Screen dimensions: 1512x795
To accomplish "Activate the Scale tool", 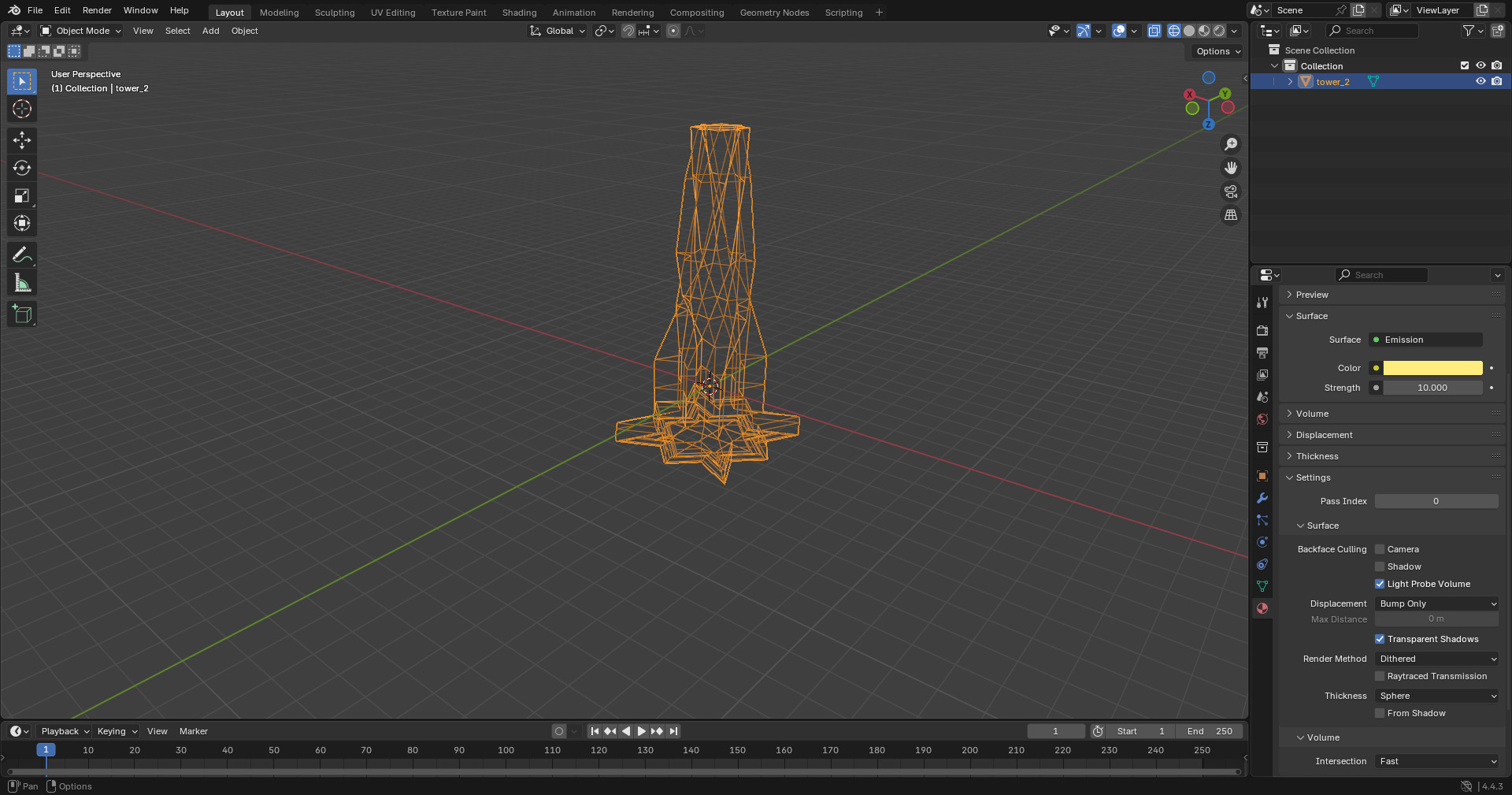I will coord(22,195).
